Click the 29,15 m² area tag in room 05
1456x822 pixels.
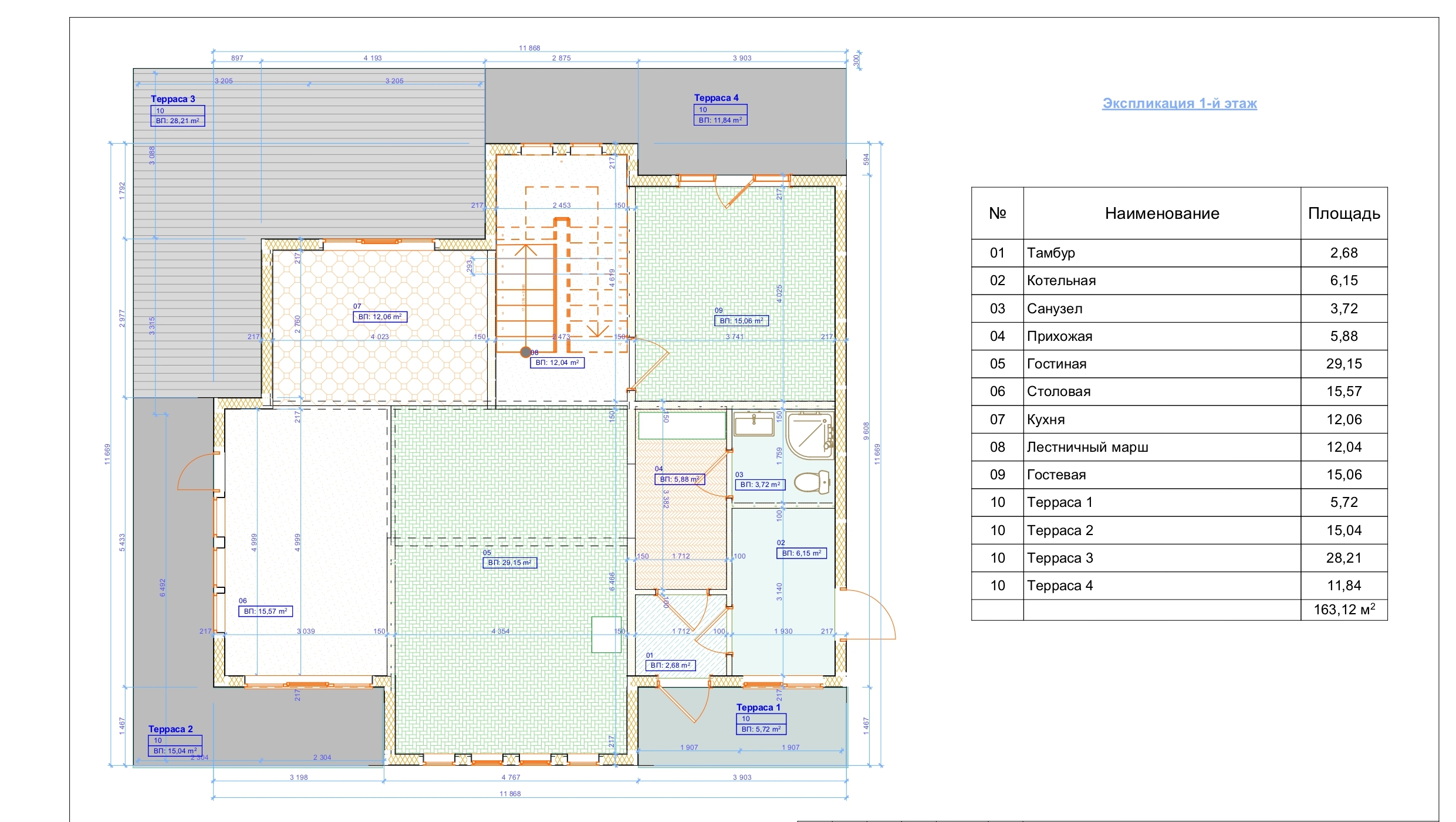pos(509,563)
